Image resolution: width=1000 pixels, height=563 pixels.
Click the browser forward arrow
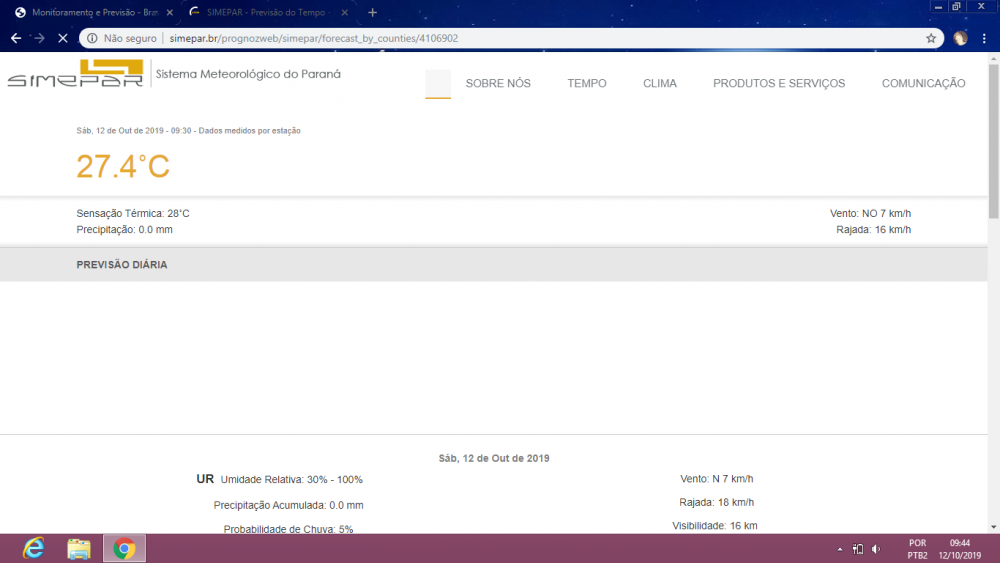coord(40,38)
